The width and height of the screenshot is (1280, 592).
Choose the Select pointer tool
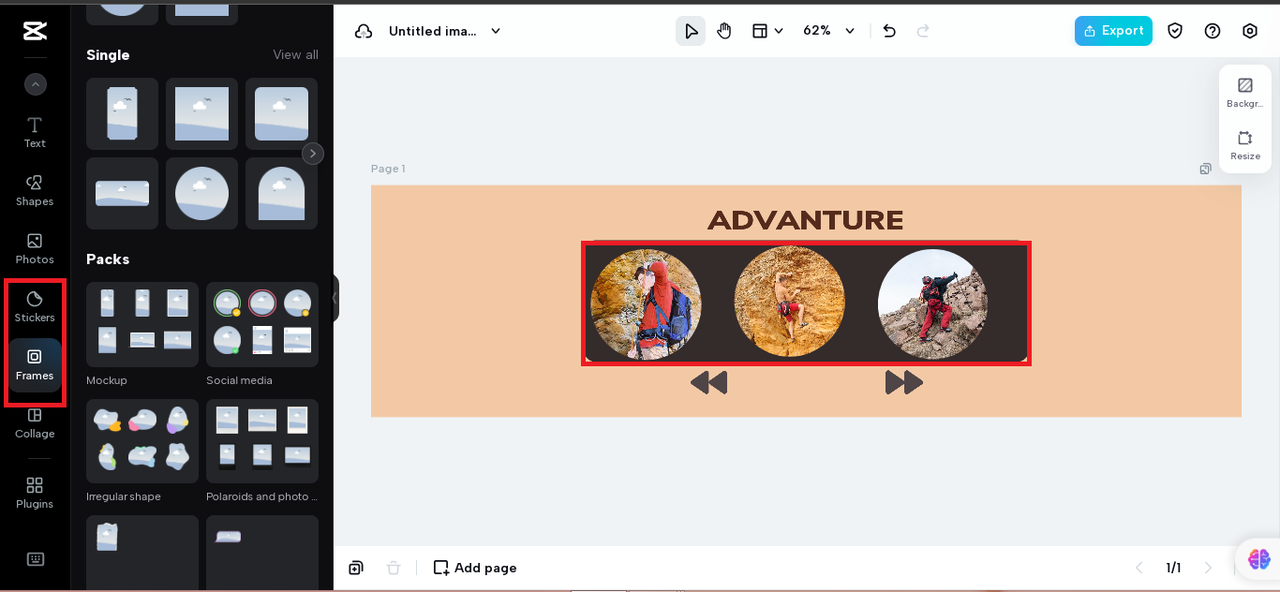click(691, 31)
